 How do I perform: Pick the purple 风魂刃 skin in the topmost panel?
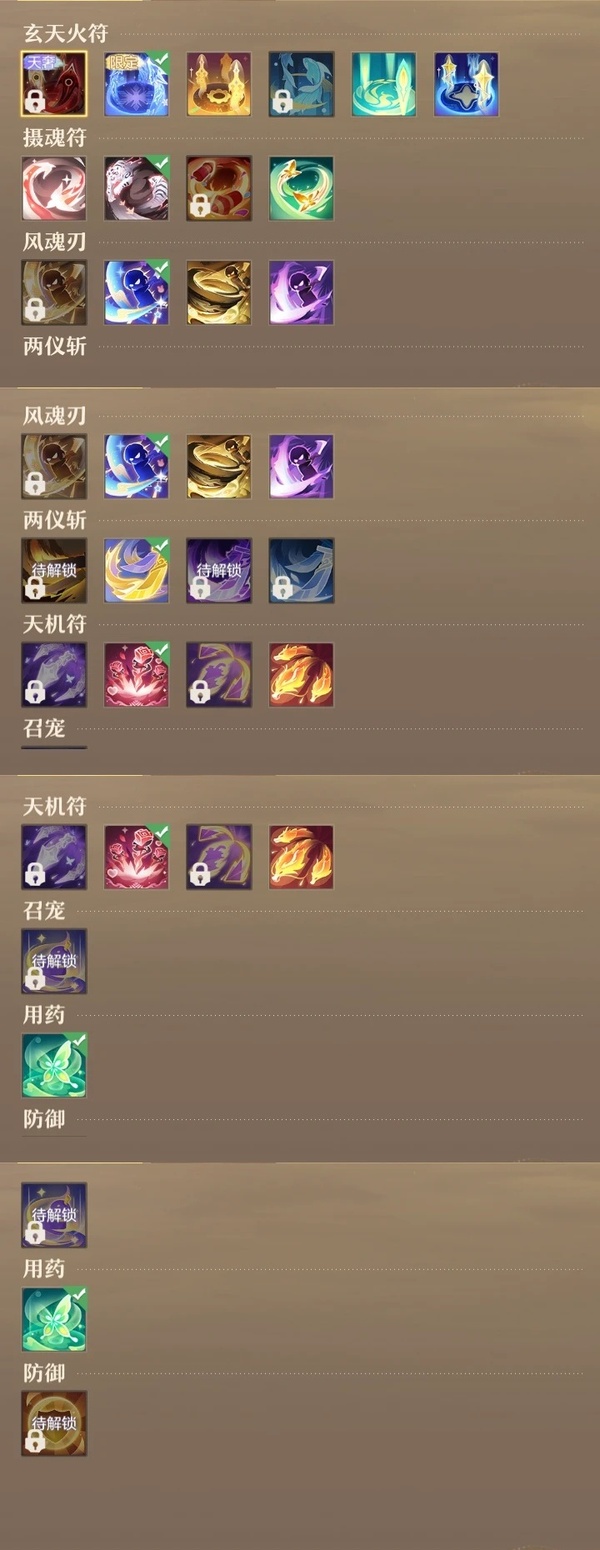click(301, 292)
